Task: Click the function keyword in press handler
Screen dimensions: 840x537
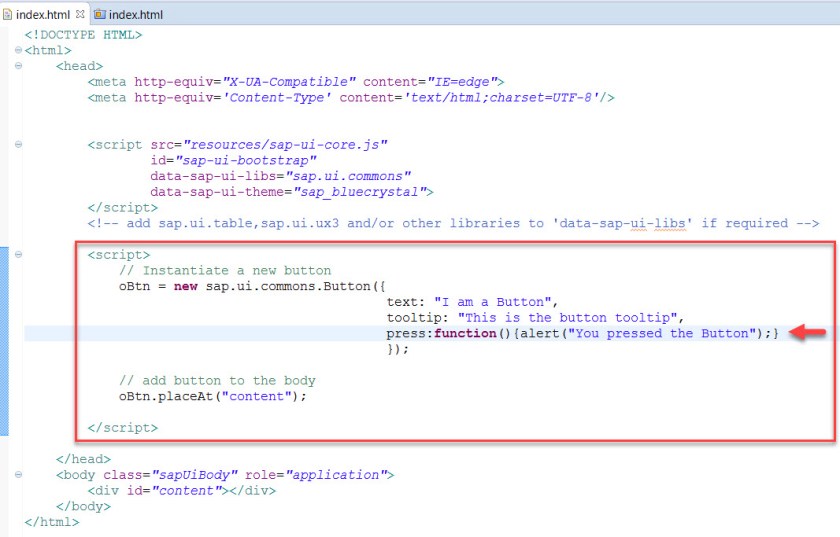Action: pyautogui.click(x=465, y=333)
